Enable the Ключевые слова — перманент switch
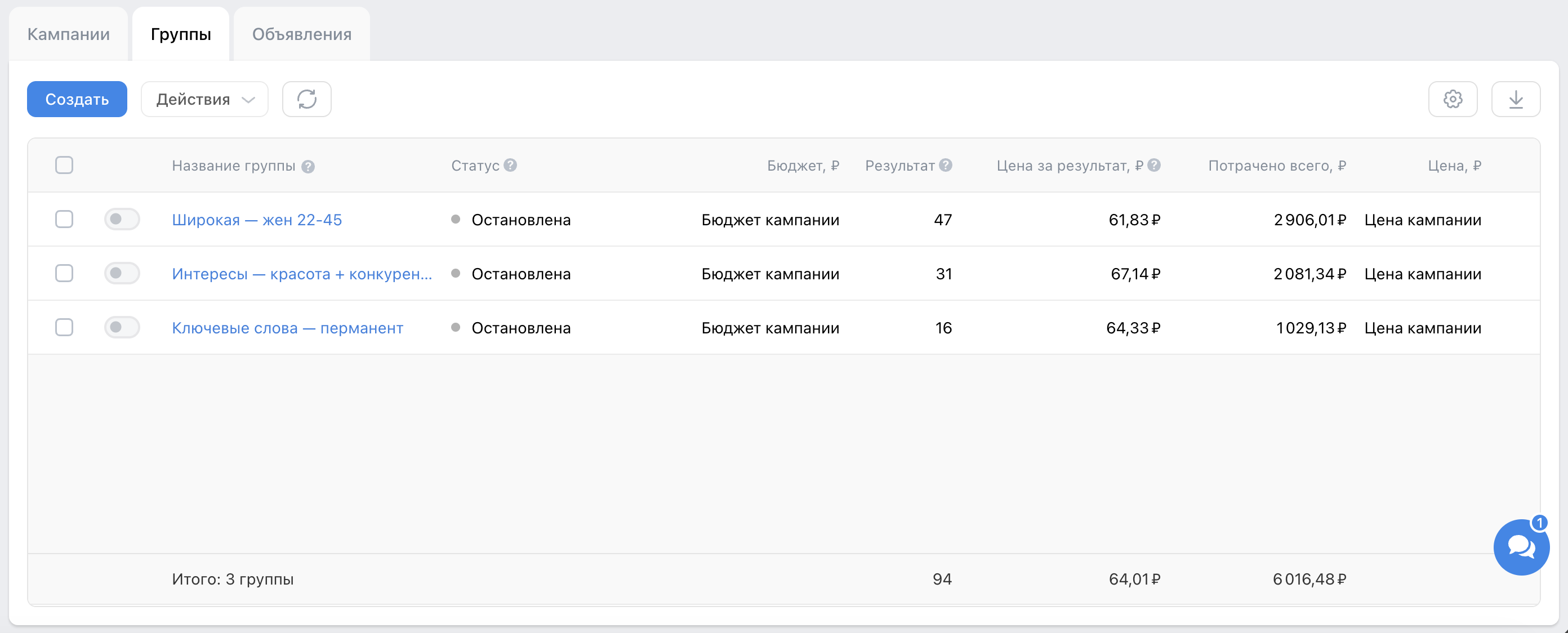Image resolution: width=1568 pixels, height=633 pixels. (122, 327)
